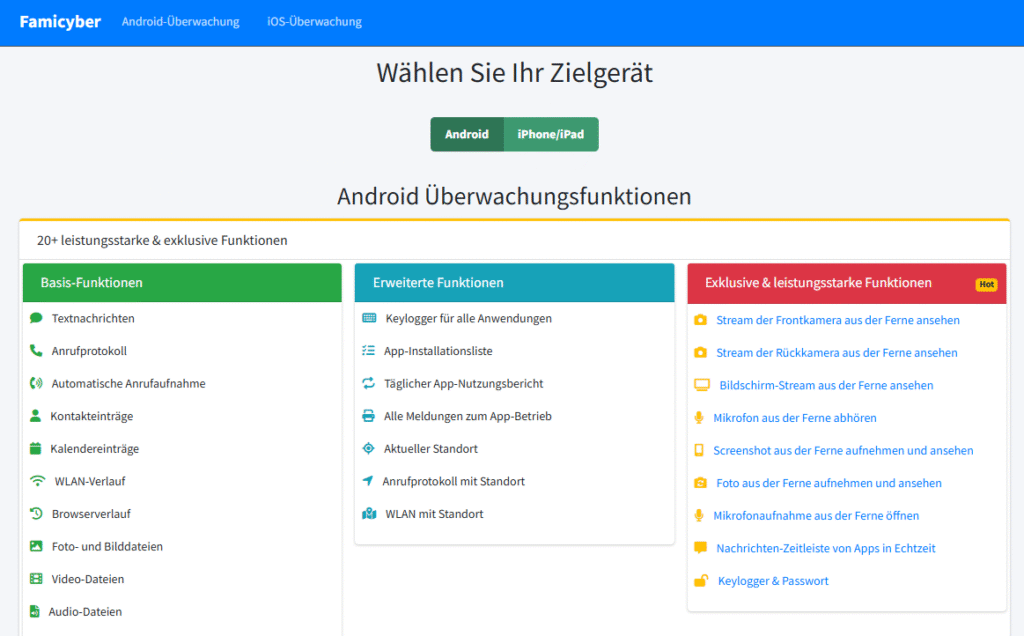
Task: Click the App-Installationsliste text
Action: [x=438, y=351]
